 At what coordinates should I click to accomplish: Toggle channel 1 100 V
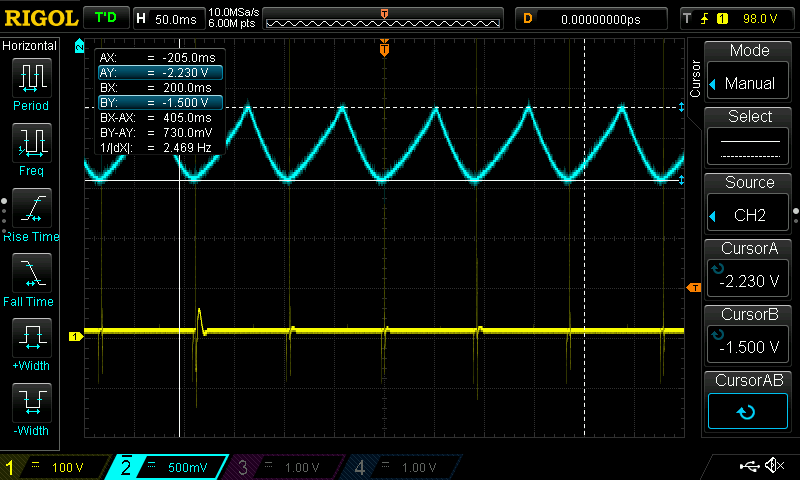(55, 467)
